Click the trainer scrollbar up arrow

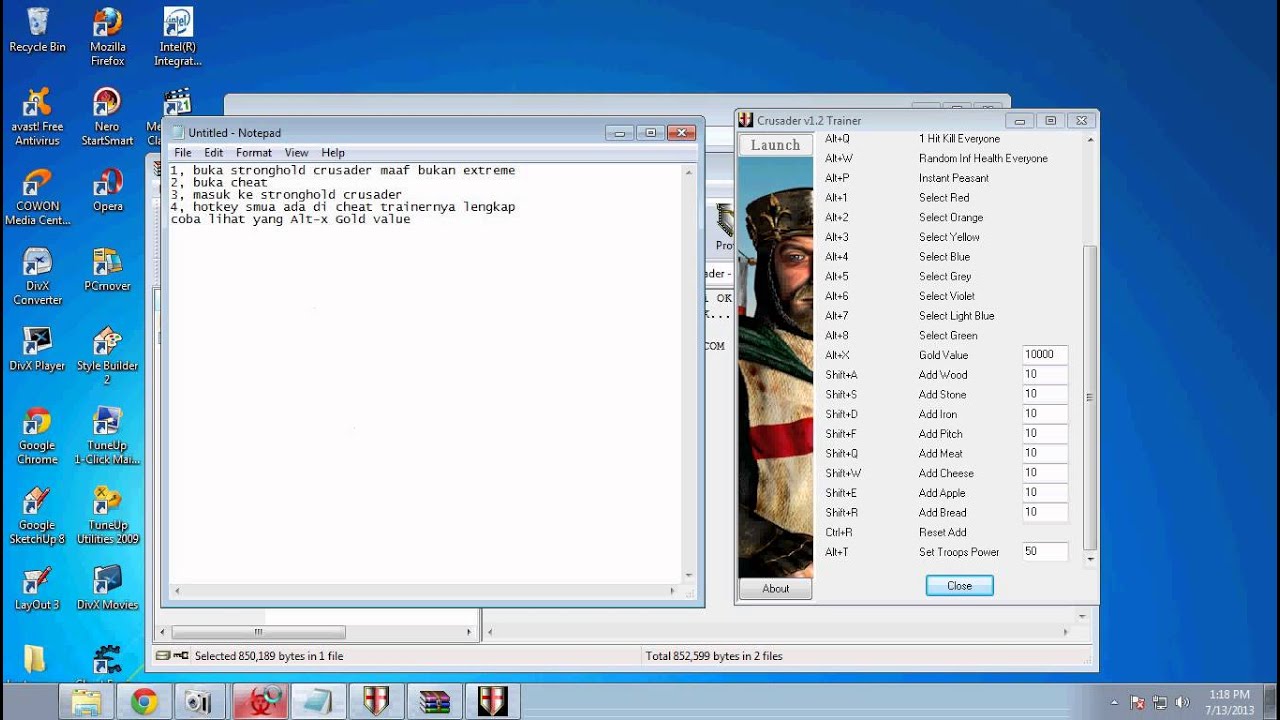pos(1089,139)
